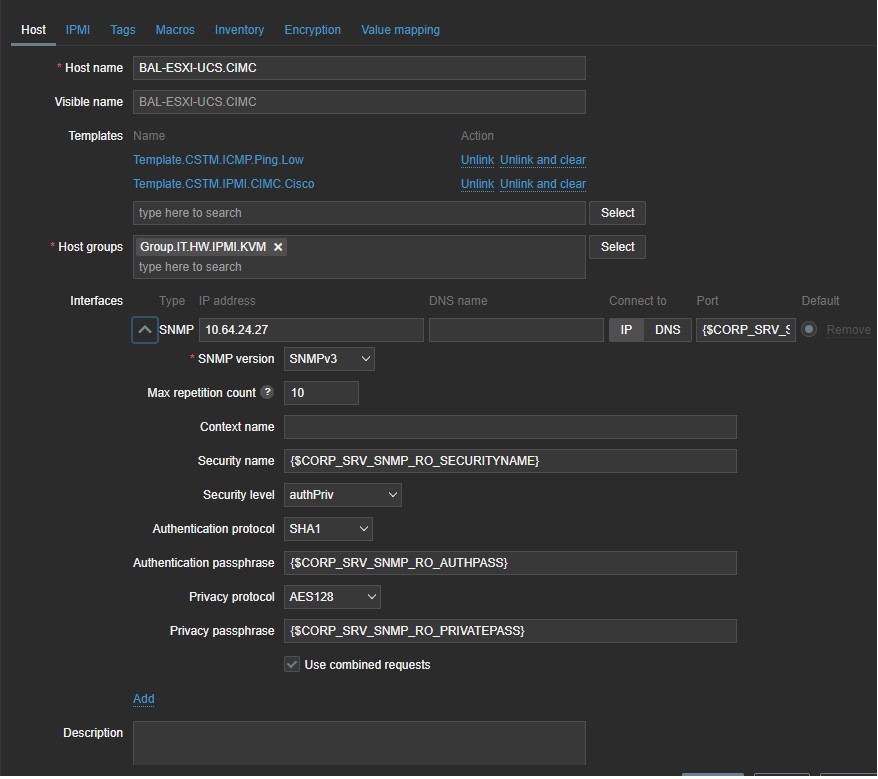878x779 pixels.
Task: Go to the Inventory tab
Action: pyautogui.click(x=239, y=30)
